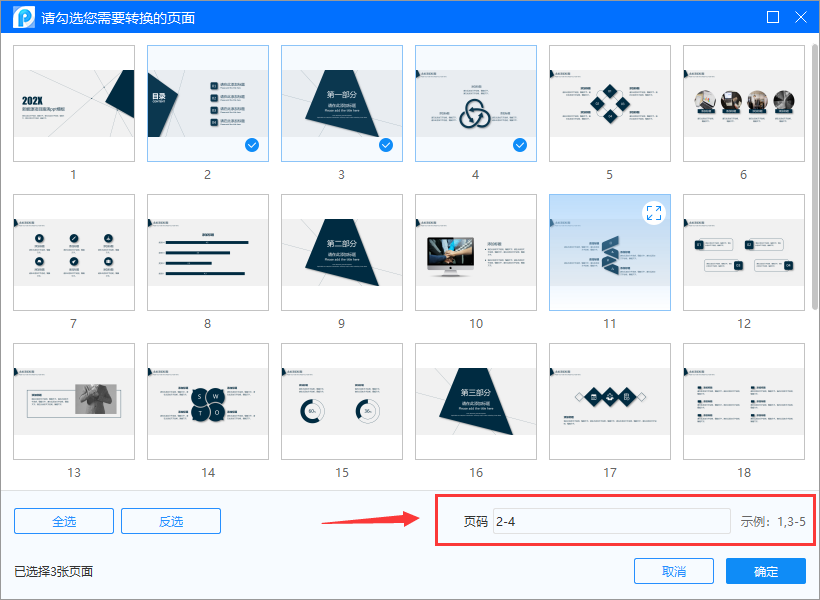This screenshot has height=600, width=820.
Task: Click the 示例：1,3-5 example hint text
Action: point(773,522)
